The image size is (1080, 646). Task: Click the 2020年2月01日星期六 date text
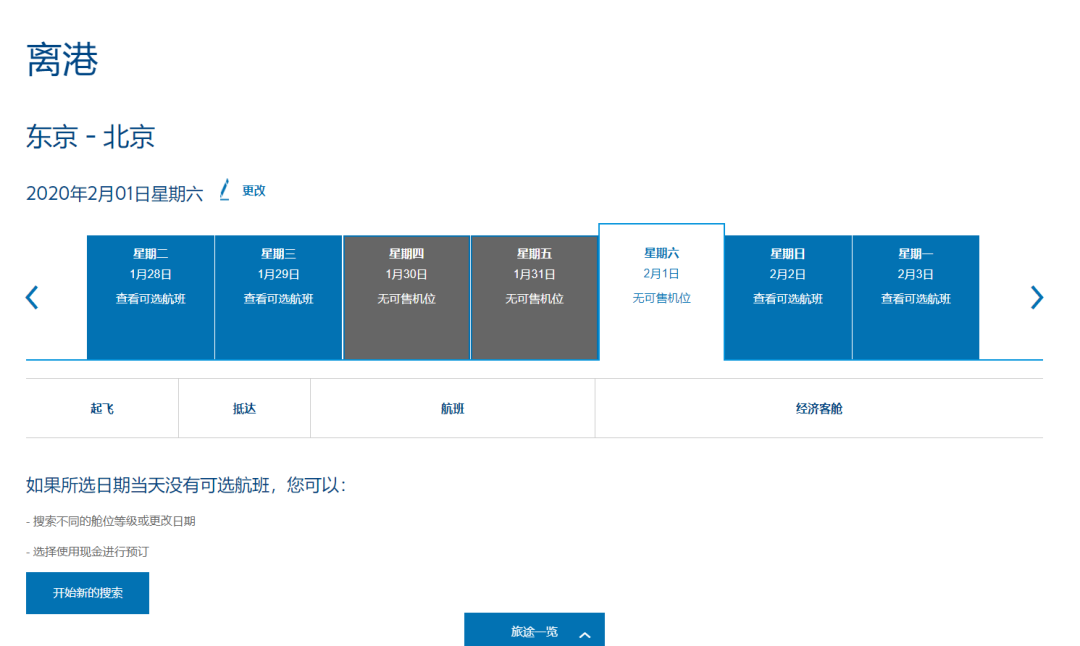coord(114,194)
